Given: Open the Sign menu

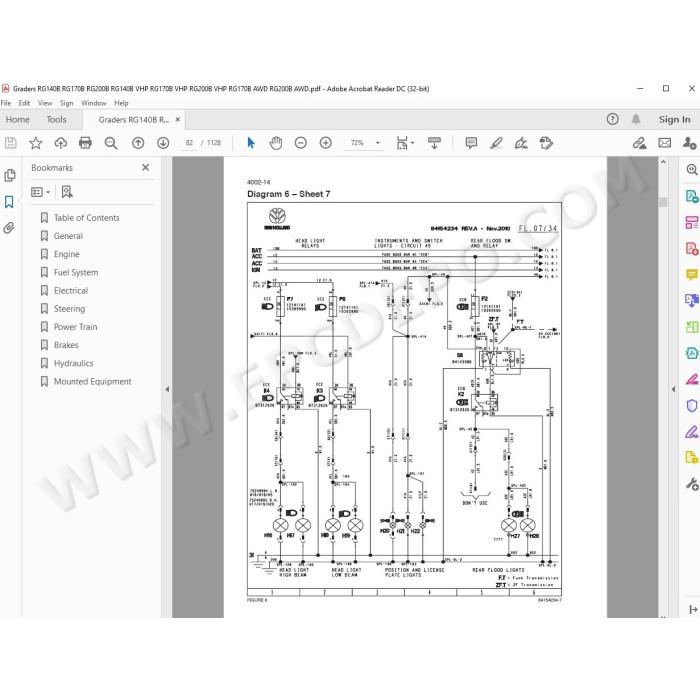Looking at the screenshot, I should [67, 103].
